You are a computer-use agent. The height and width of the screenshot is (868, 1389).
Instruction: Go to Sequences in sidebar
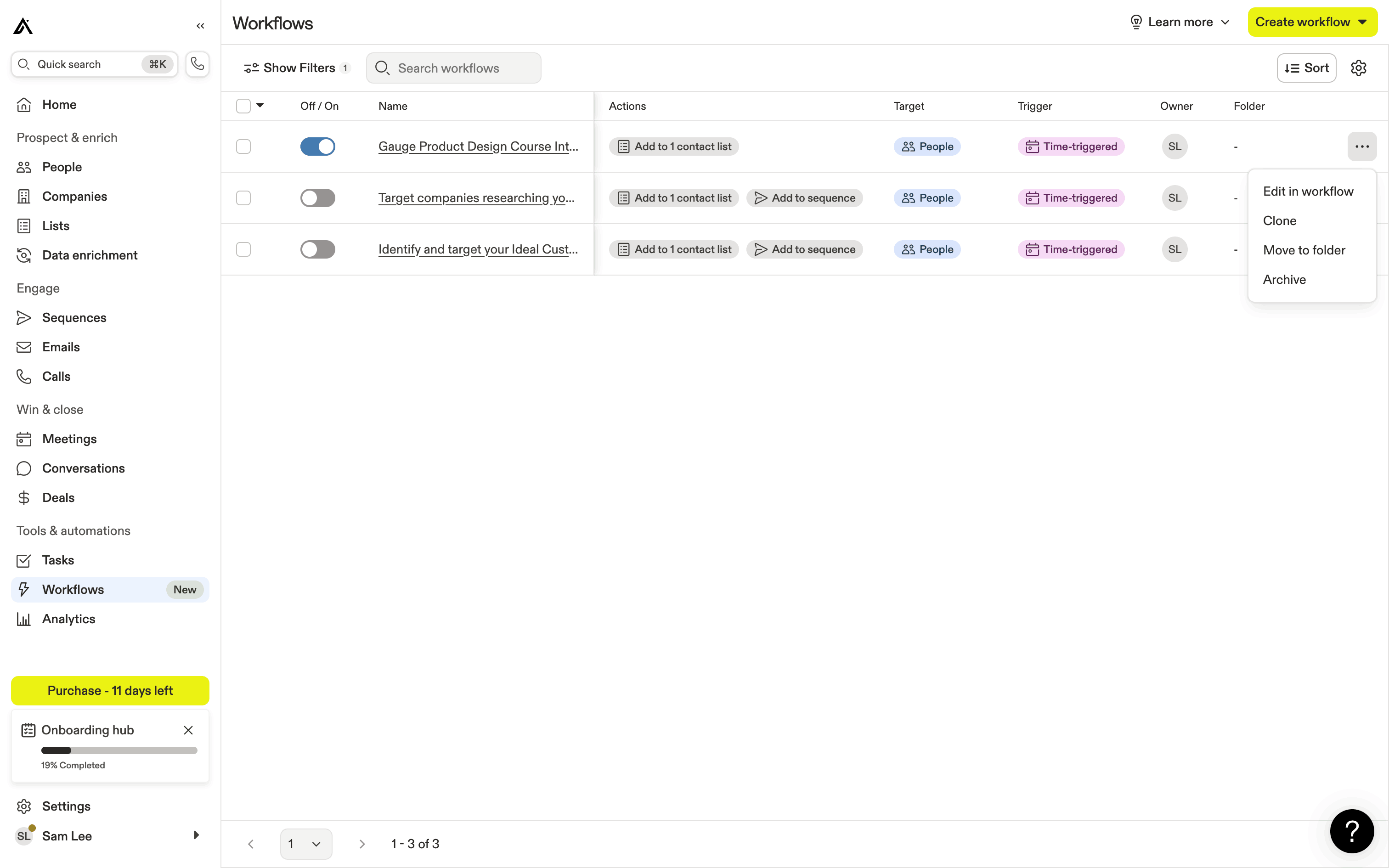coord(74,317)
